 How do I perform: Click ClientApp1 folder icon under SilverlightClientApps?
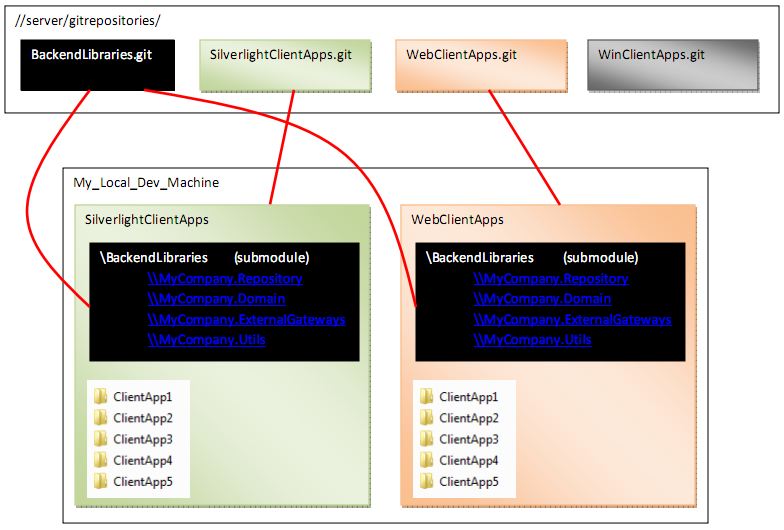tap(100, 396)
